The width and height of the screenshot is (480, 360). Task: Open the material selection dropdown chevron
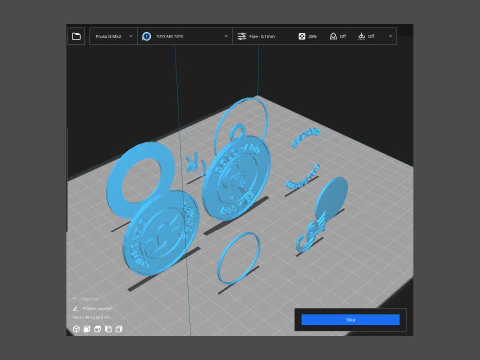click(226, 36)
